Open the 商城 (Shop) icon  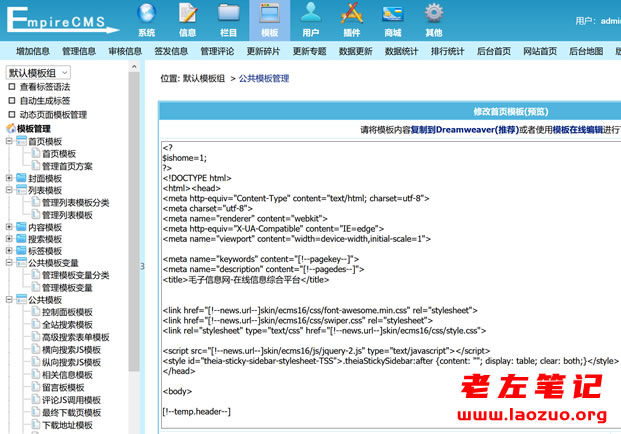point(392,17)
